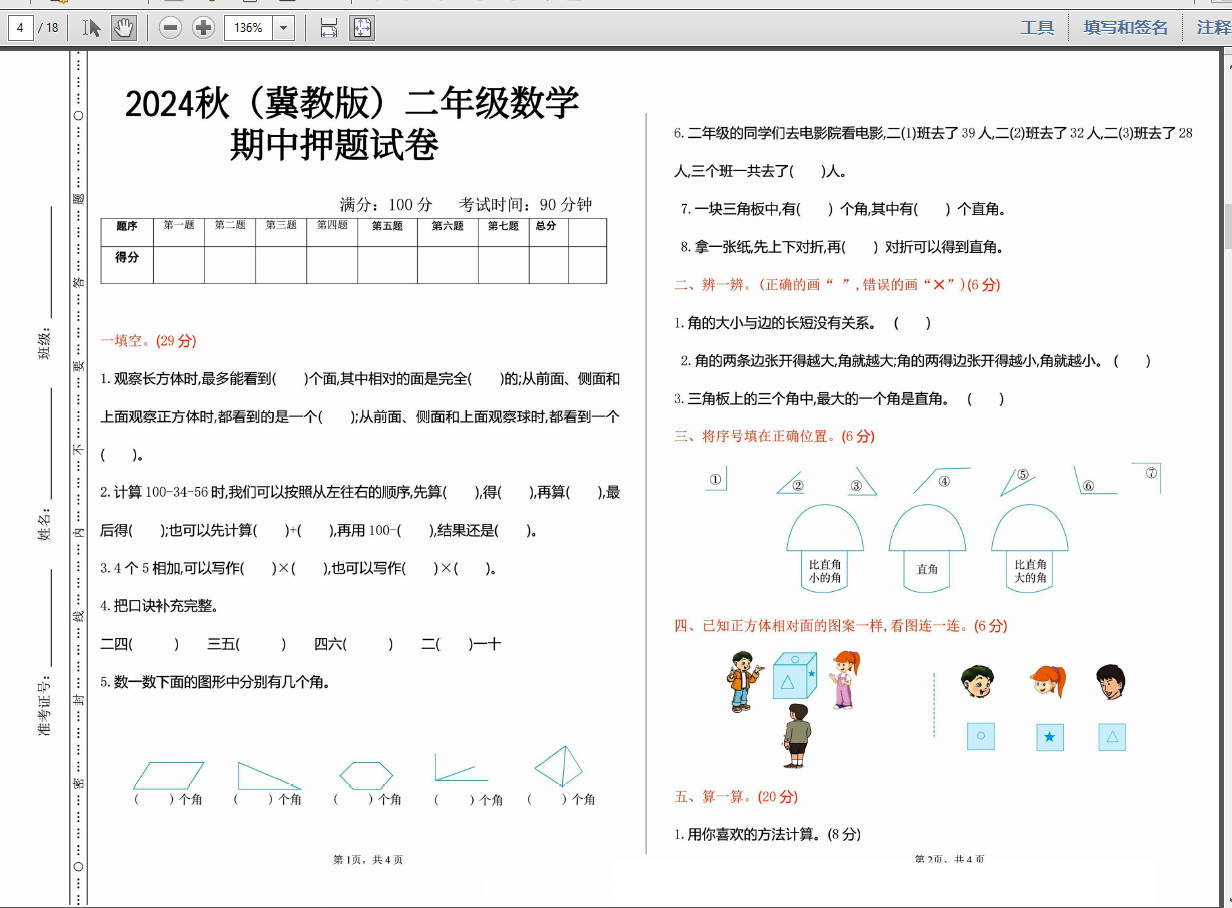Click the heading '三、将序号填在正确位置。(6 分)'
1232x908 pixels.
click(775, 436)
